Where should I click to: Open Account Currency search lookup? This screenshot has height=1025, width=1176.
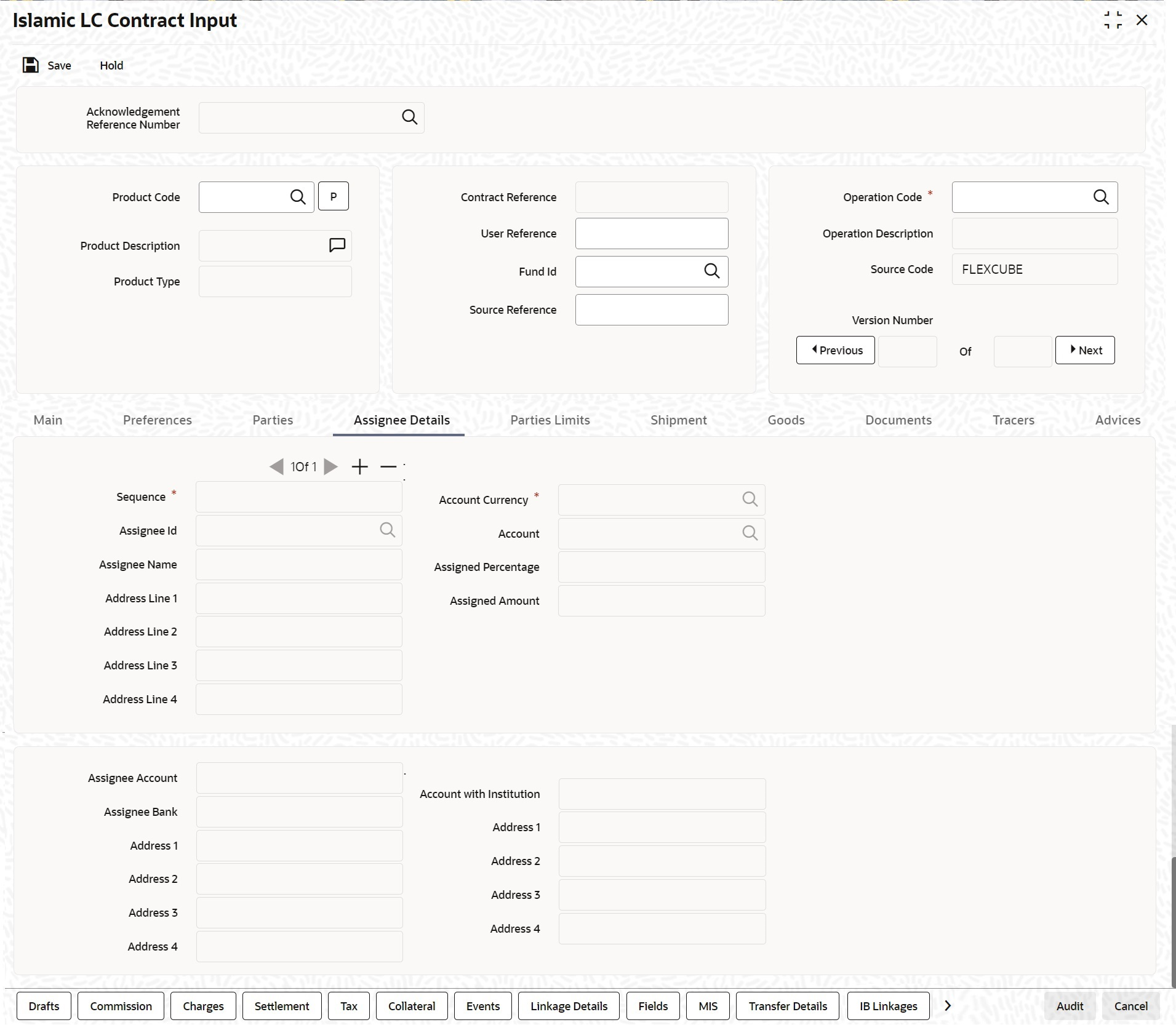pyautogui.click(x=750, y=500)
